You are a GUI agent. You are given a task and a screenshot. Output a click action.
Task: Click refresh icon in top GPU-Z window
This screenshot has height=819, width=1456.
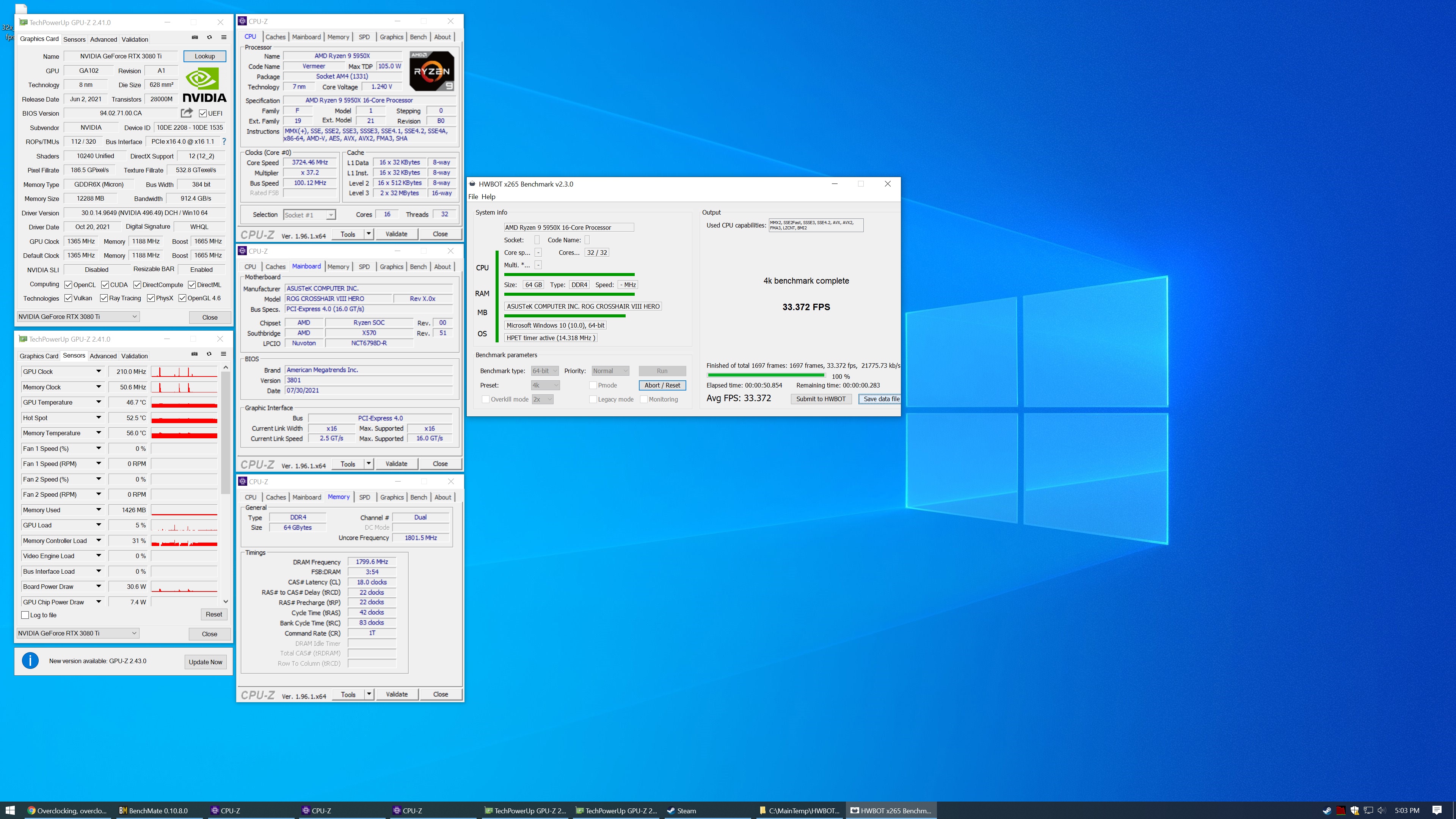click(x=209, y=37)
